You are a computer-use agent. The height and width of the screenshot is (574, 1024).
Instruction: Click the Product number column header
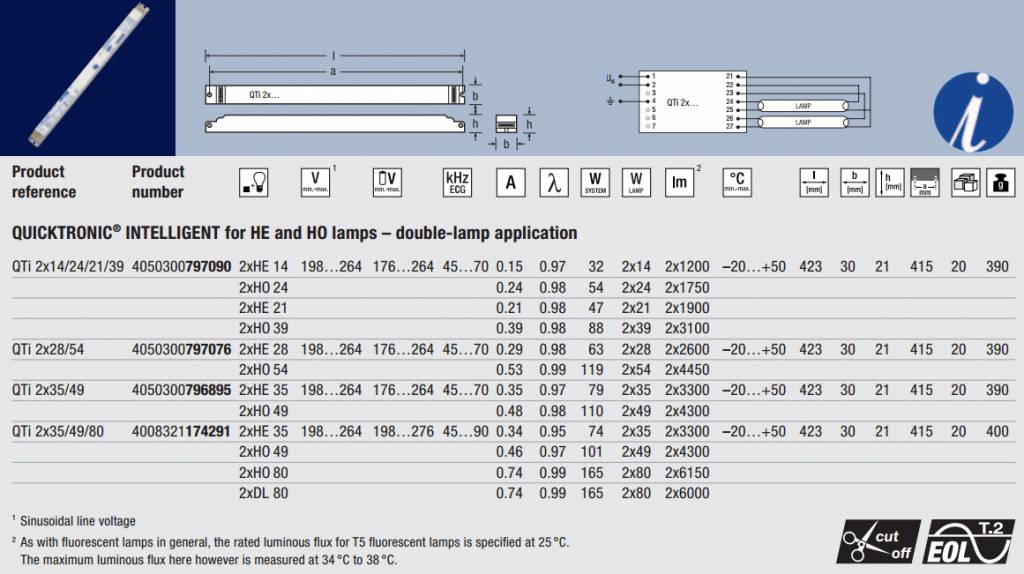click(158, 181)
